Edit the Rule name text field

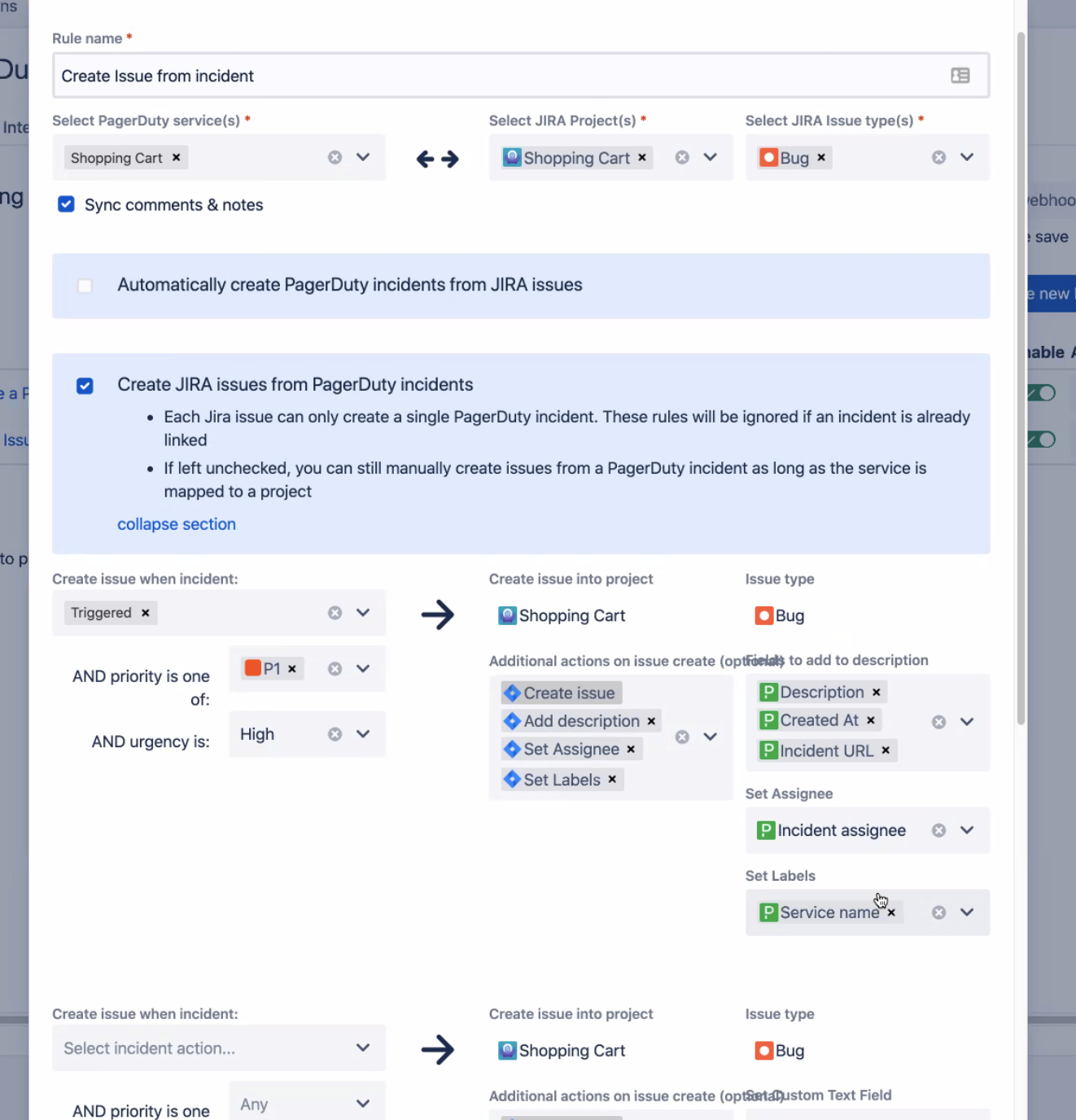coord(521,76)
